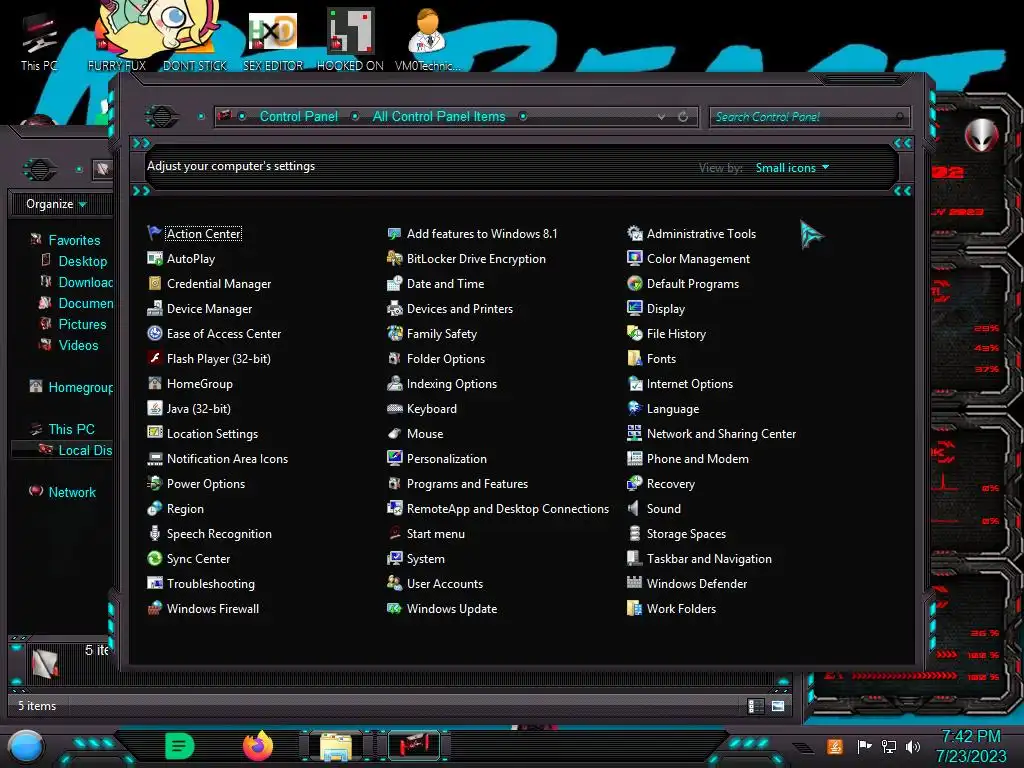Viewport: 1024px width, 768px height.
Task: Click Control Panel in the address breadcrumb
Action: tap(298, 116)
